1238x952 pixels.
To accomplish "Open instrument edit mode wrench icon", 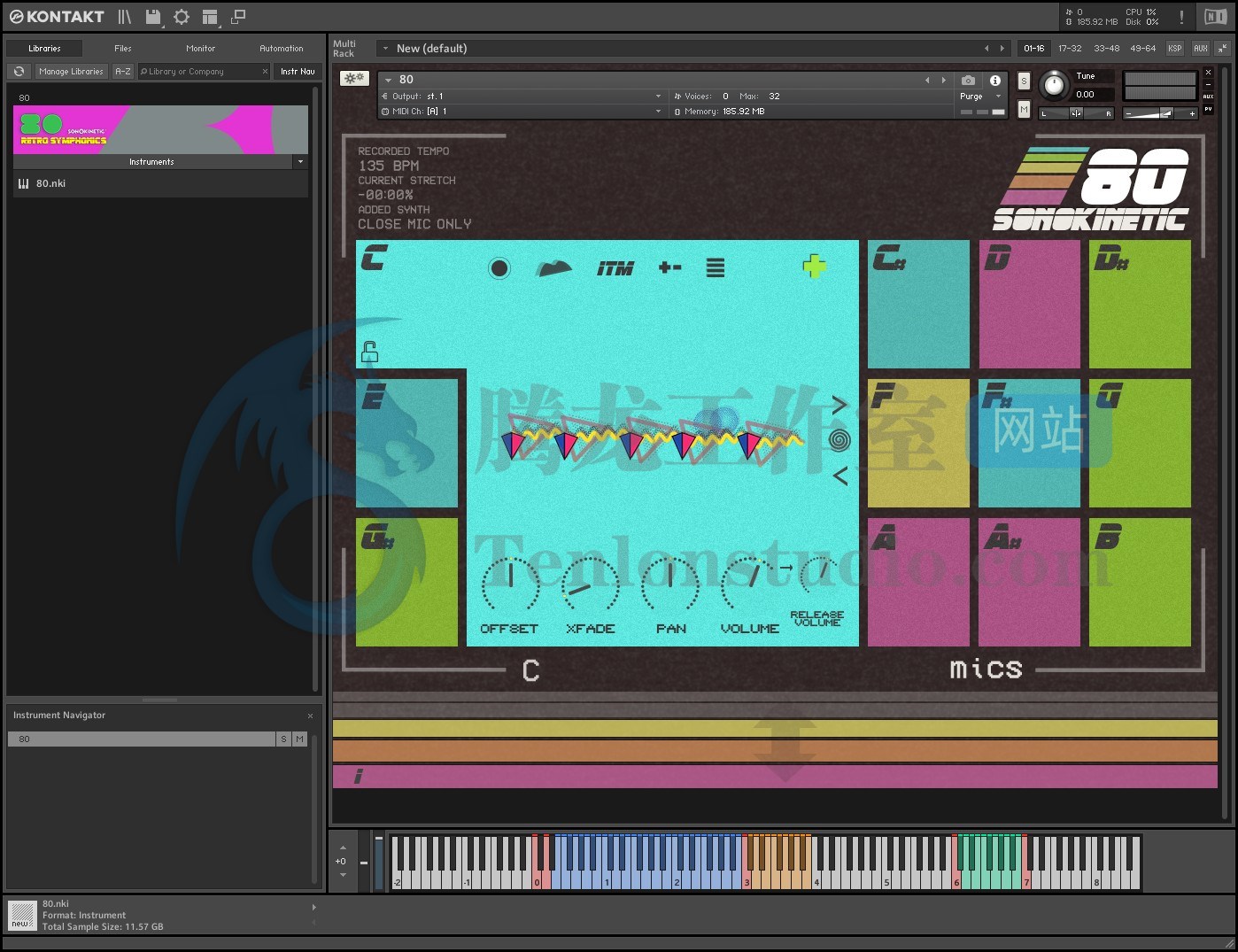I will 354,78.
